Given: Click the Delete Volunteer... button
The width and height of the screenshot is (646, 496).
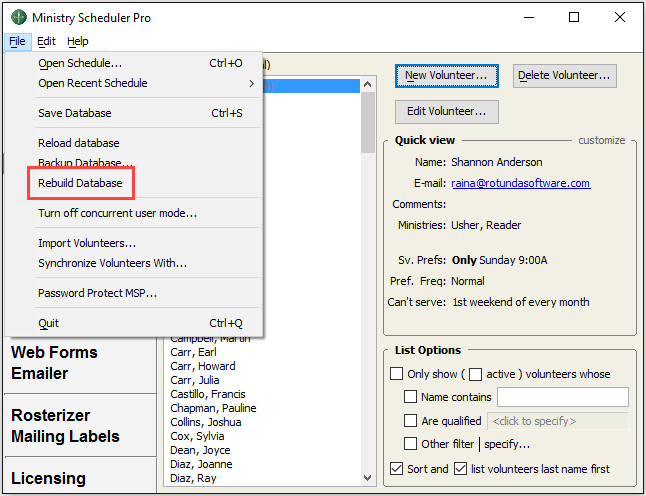Looking at the screenshot, I should point(564,75).
